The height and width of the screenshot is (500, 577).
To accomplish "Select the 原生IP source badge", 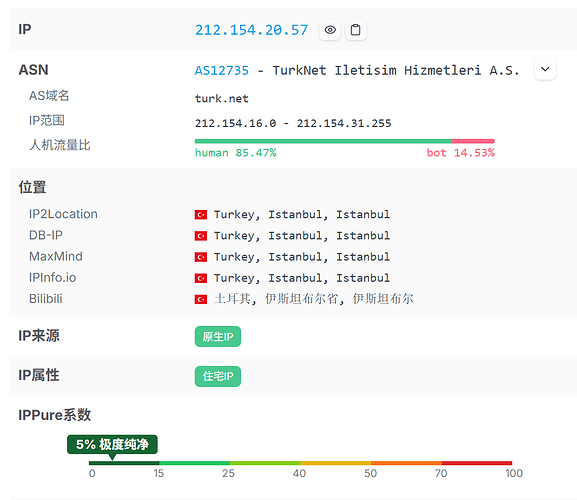I will pos(218,336).
